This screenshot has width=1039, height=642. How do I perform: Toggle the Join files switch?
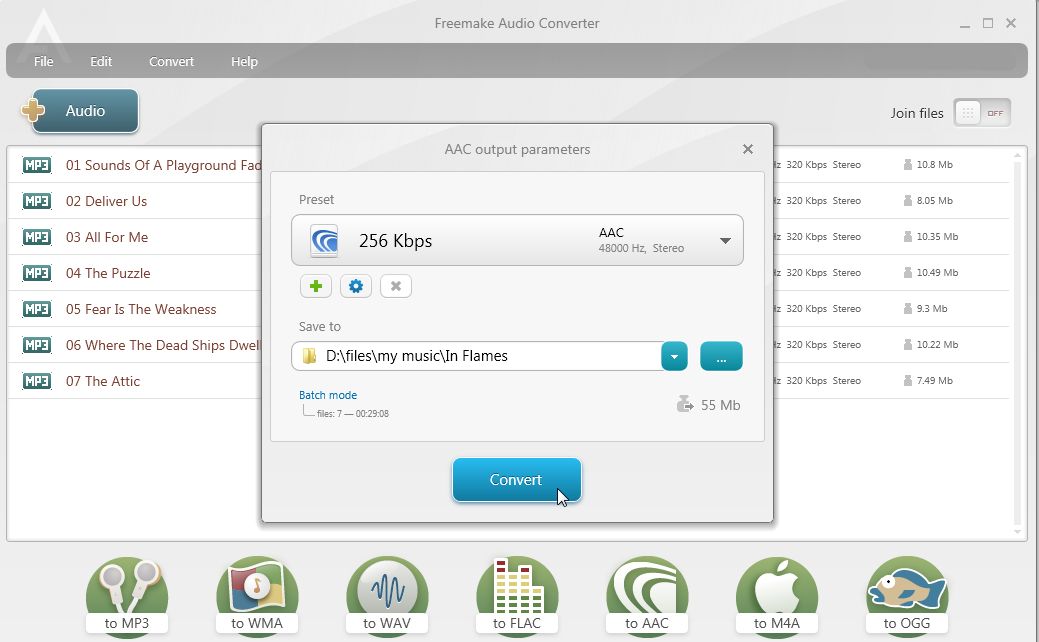tap(982, 113)
